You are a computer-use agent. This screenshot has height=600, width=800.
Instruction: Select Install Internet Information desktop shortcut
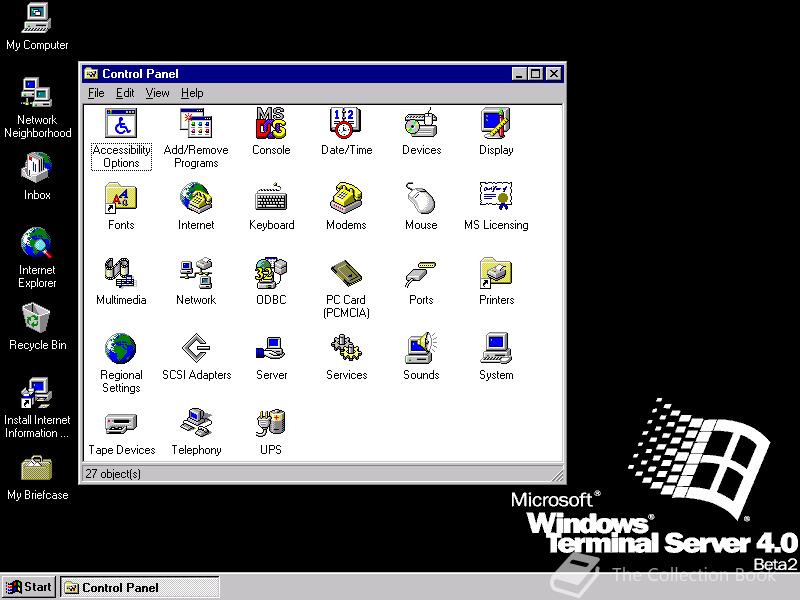(x=37, y=407)
